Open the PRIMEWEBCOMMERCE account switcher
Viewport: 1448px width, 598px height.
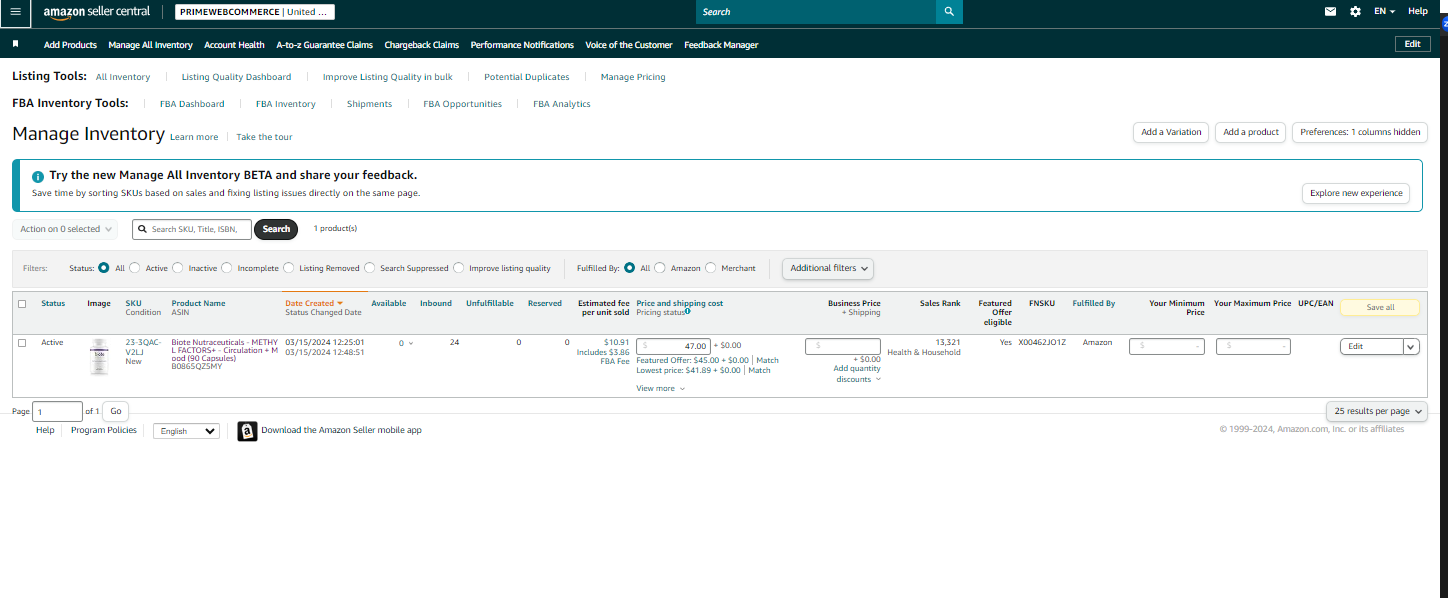255,12
